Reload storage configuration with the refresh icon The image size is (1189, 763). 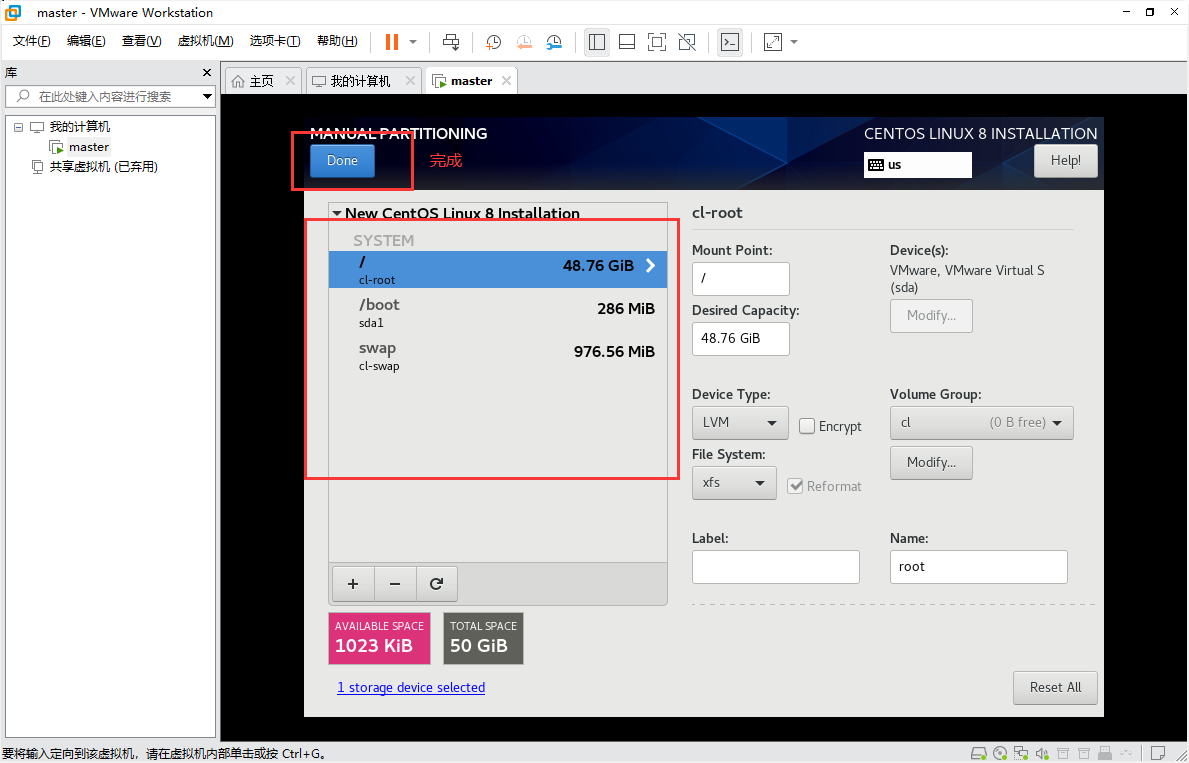[436, 584]
